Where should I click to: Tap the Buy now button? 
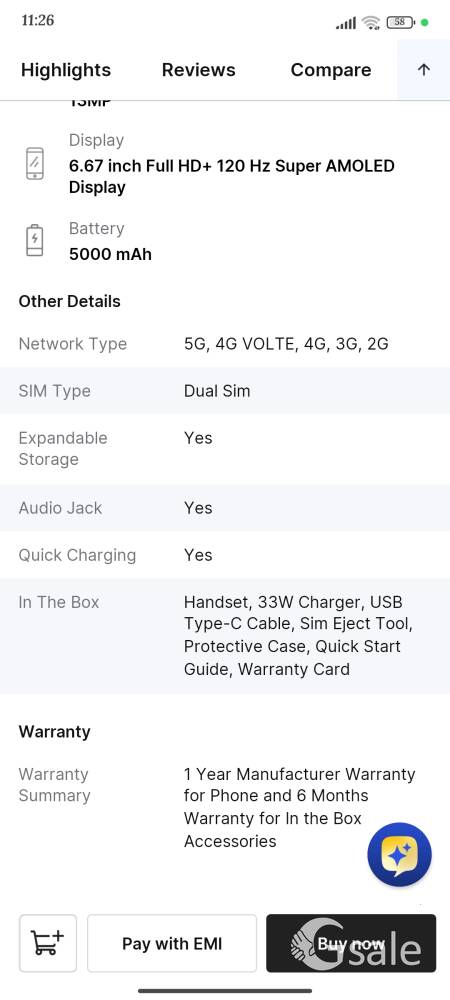click(x=351, y=943)
